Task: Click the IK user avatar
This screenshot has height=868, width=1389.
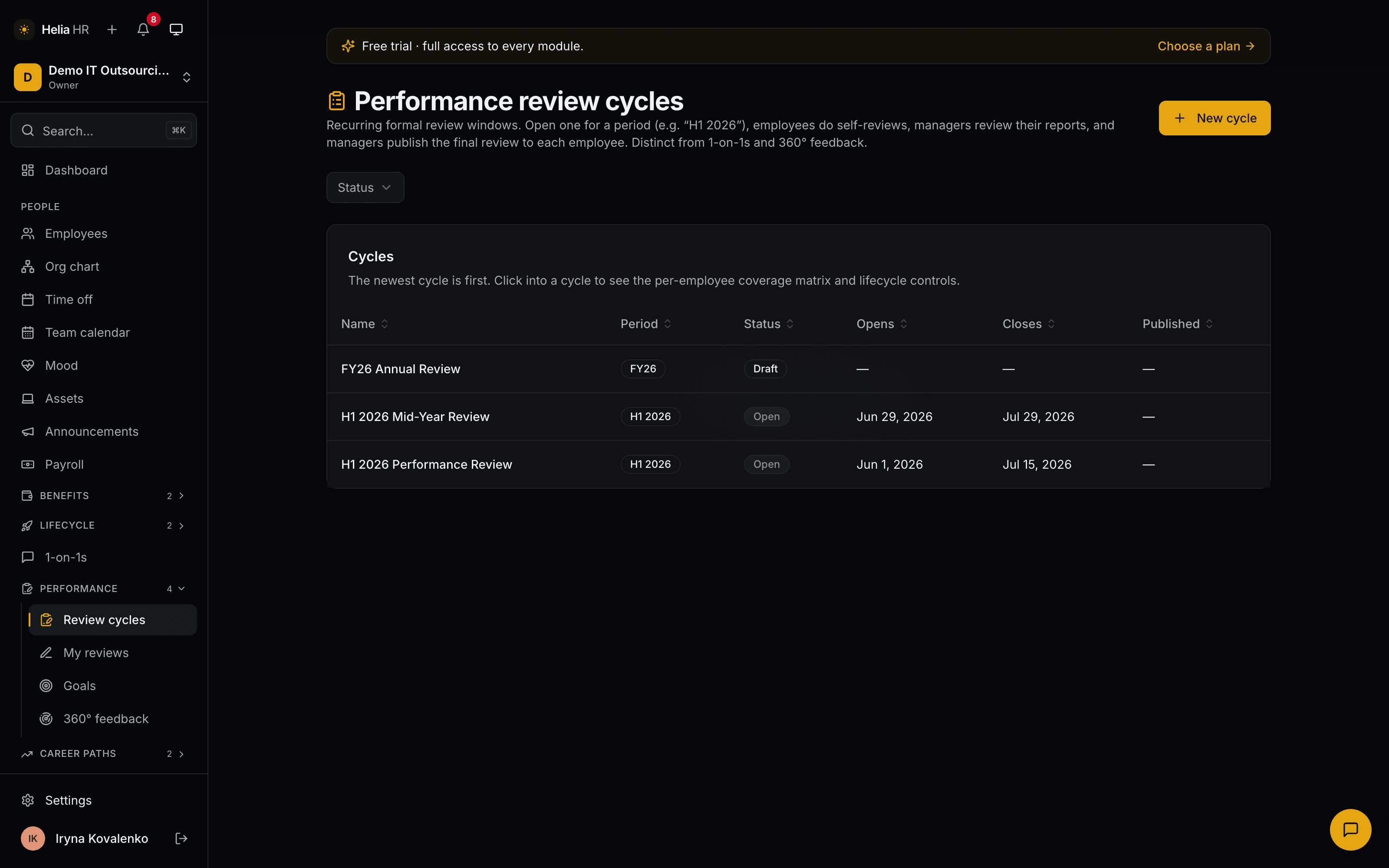Action: click(x=33, y=839)
